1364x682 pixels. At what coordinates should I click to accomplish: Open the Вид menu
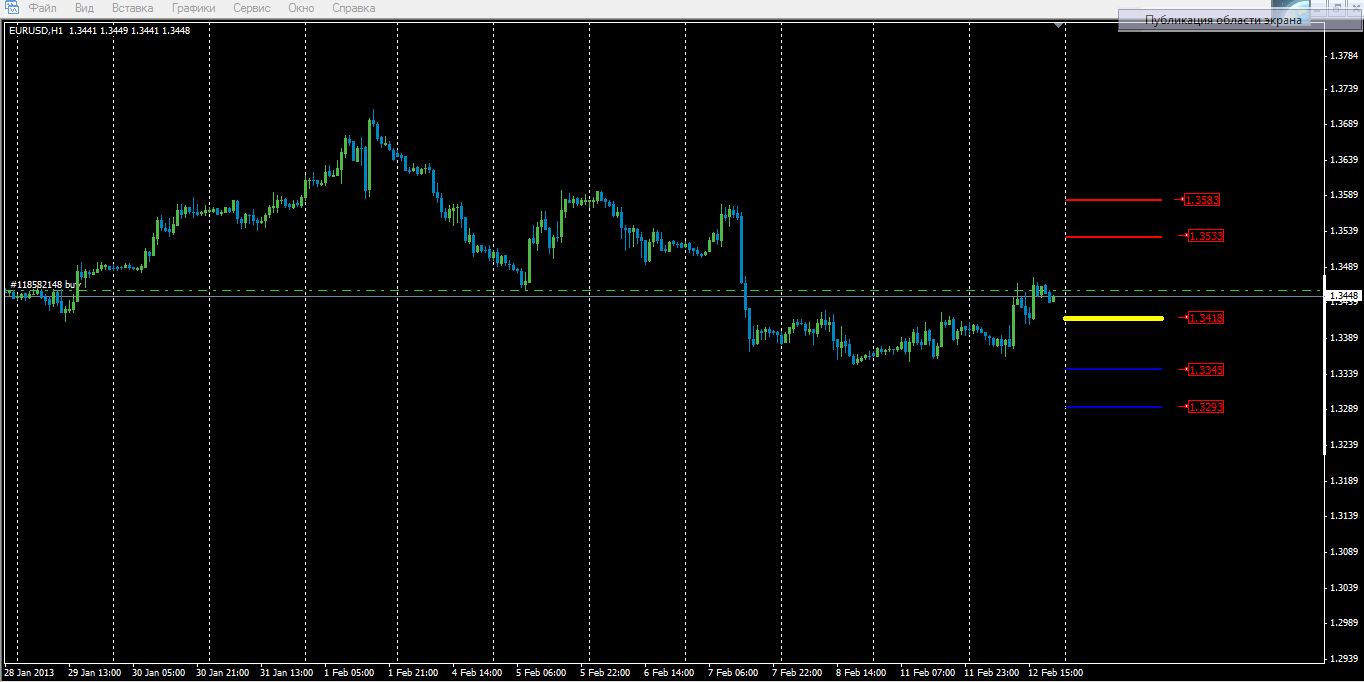84,8
